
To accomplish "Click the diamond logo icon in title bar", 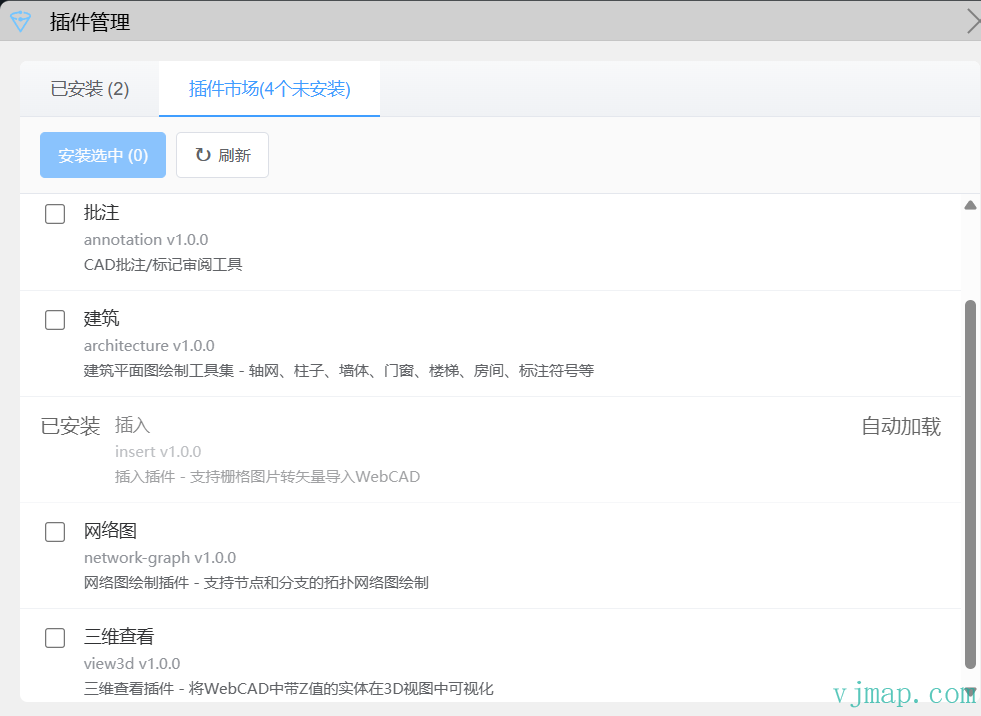I will pyautogui.click(x=20, y=21).
